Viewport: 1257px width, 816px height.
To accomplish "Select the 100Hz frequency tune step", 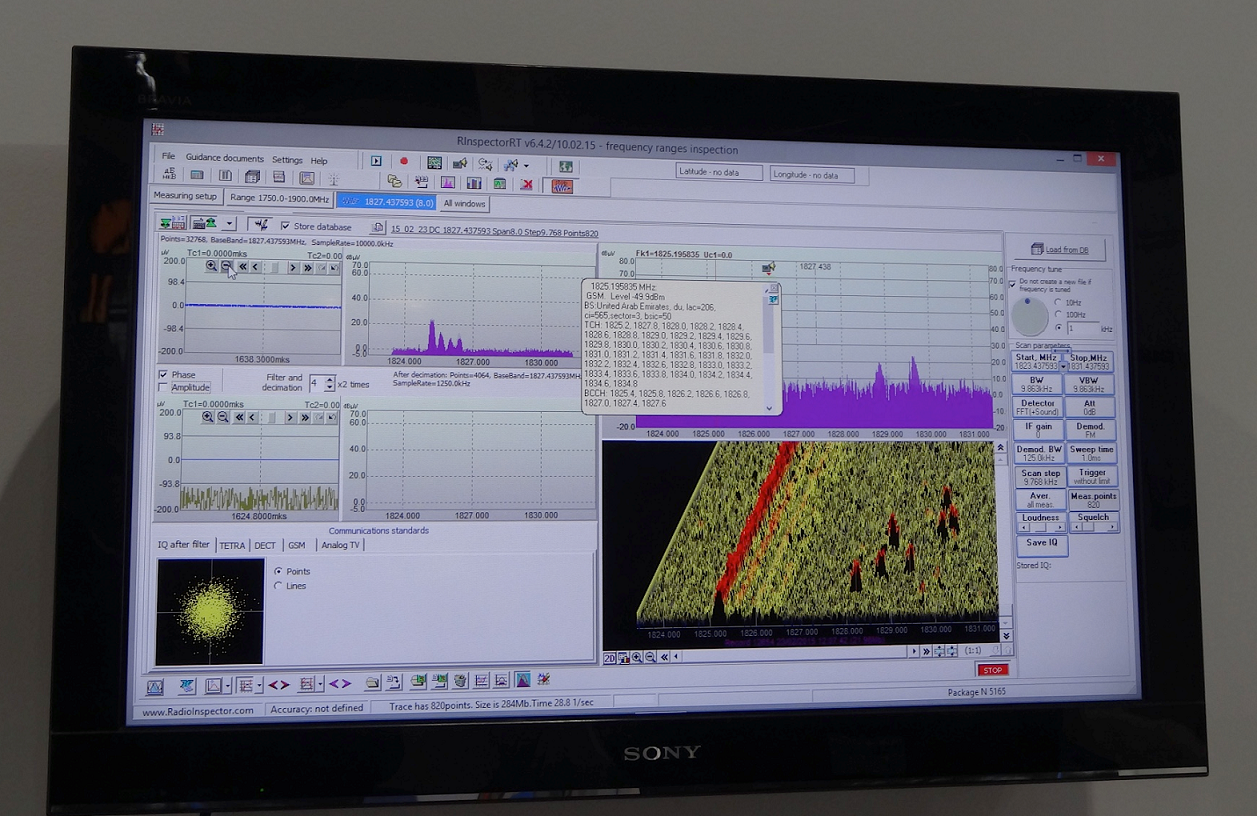I will point(1058,315).
